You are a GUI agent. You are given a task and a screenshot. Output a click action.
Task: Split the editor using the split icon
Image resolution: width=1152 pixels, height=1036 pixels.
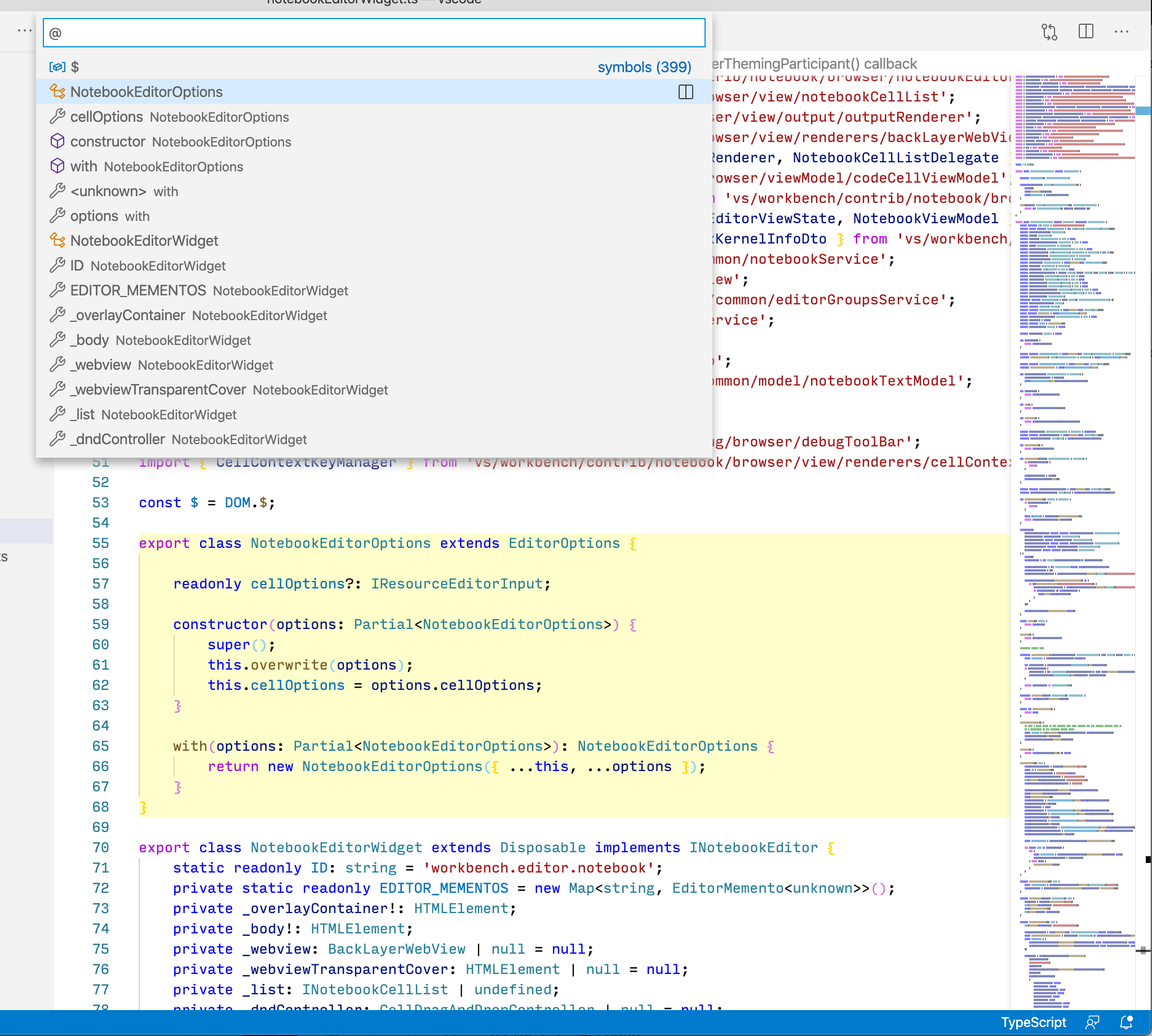point(1085,32)
